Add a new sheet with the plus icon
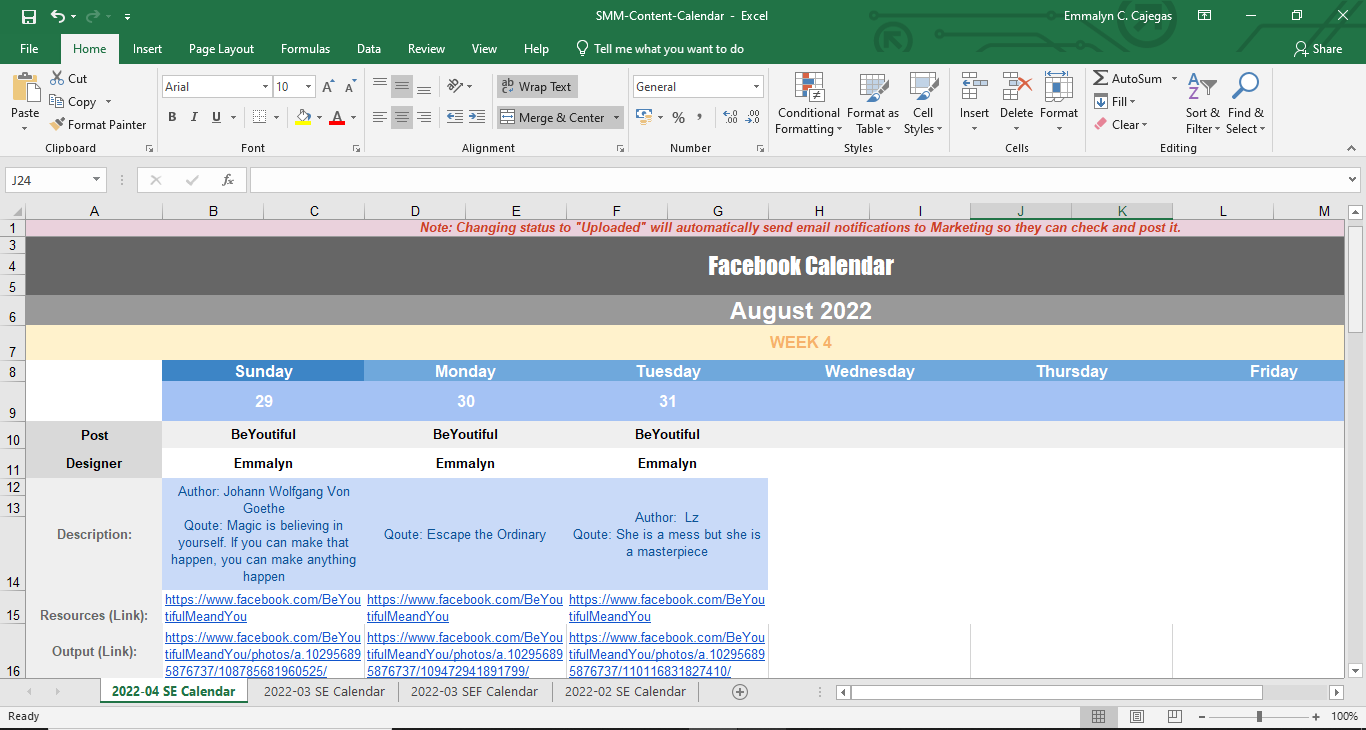The width and height of the screenshot is (1366, 730). 740,691
